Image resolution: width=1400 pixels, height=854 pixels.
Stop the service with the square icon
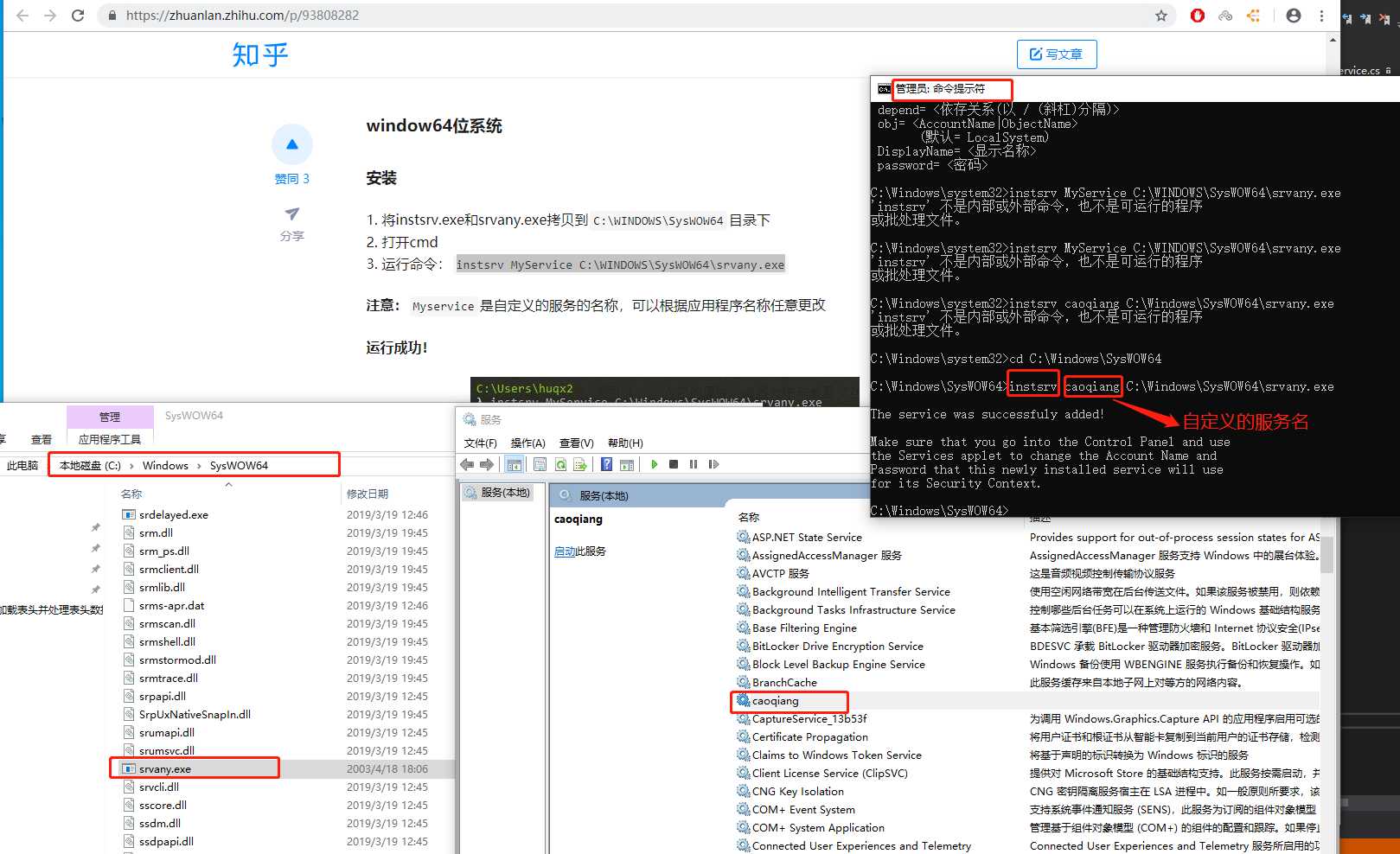tap(674, 464)
